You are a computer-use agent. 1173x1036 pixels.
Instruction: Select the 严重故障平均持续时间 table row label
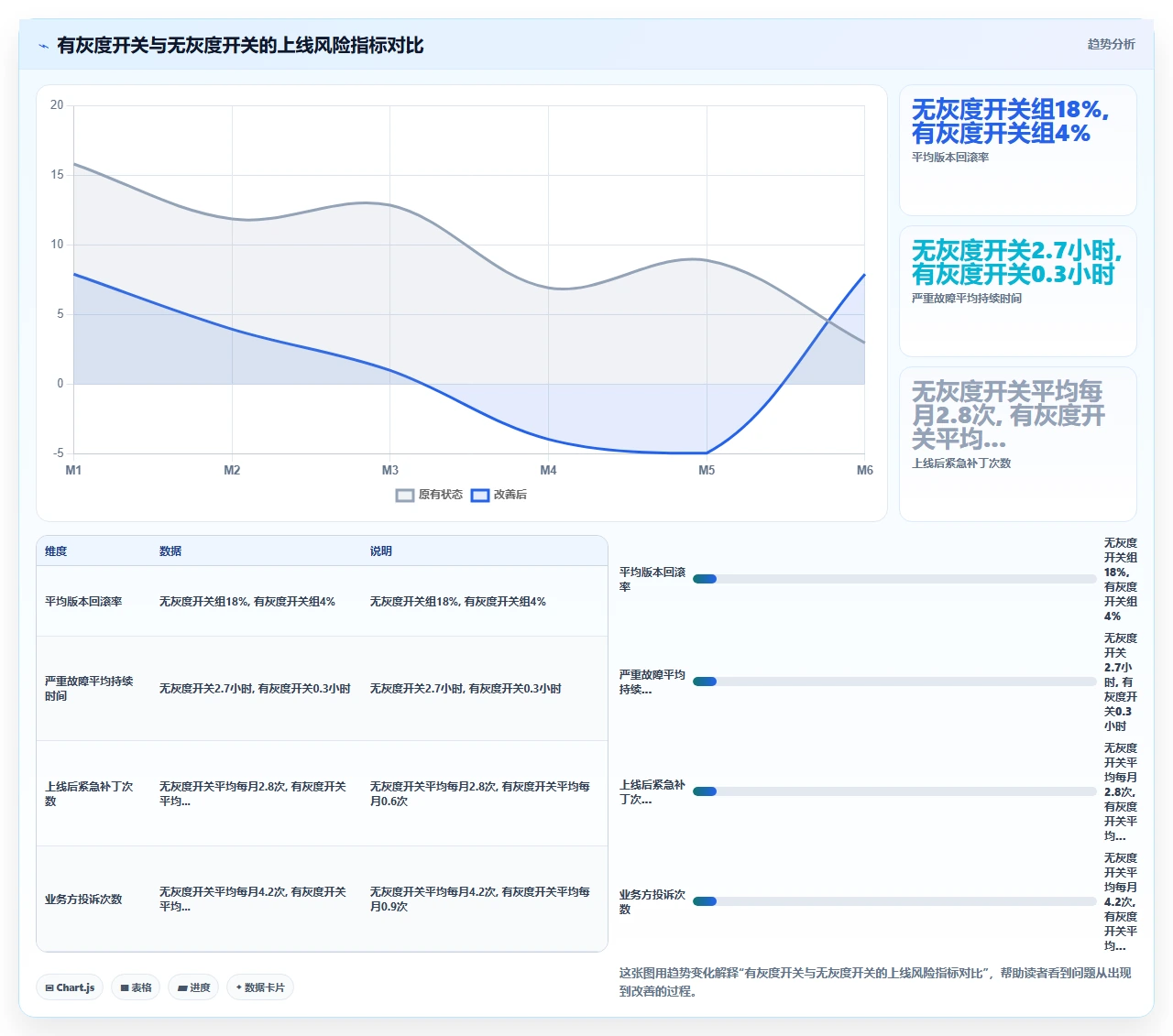(x=89, y=689)
